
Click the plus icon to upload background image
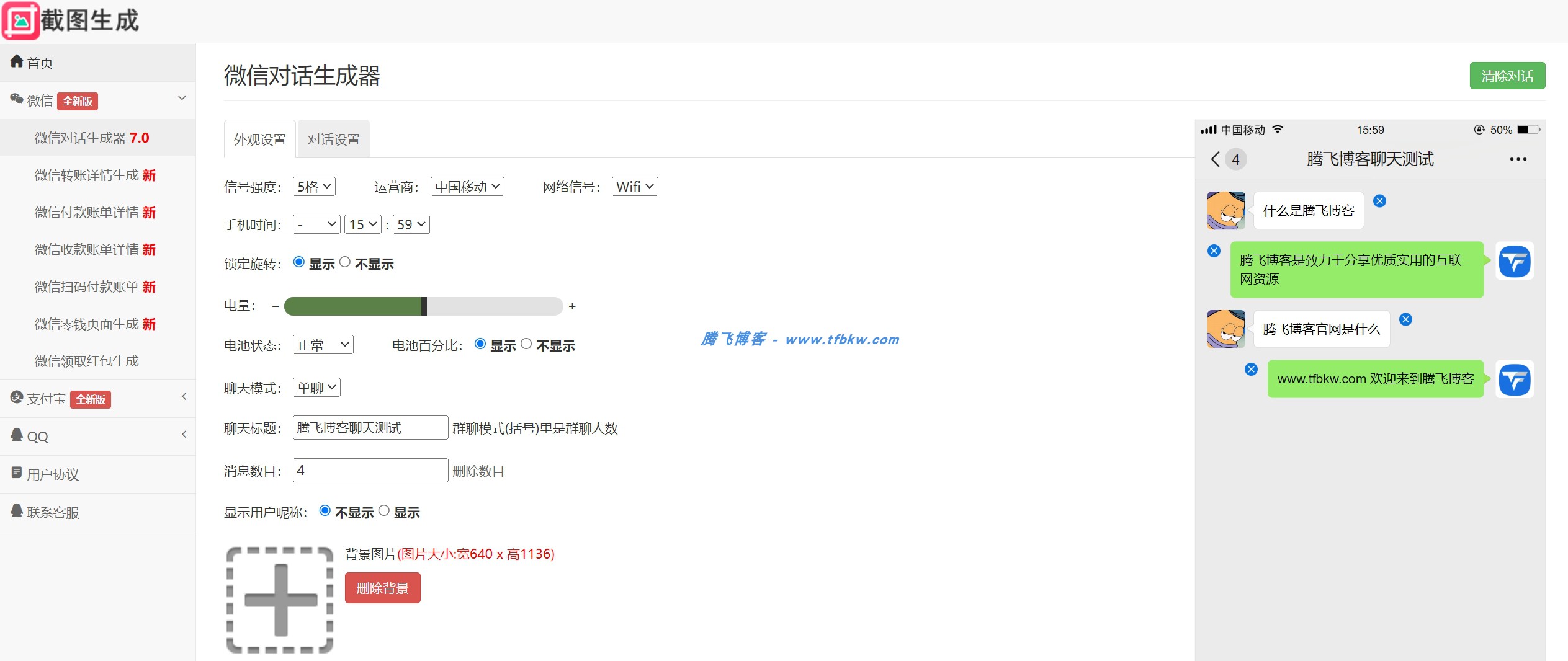tap(280, 600)
